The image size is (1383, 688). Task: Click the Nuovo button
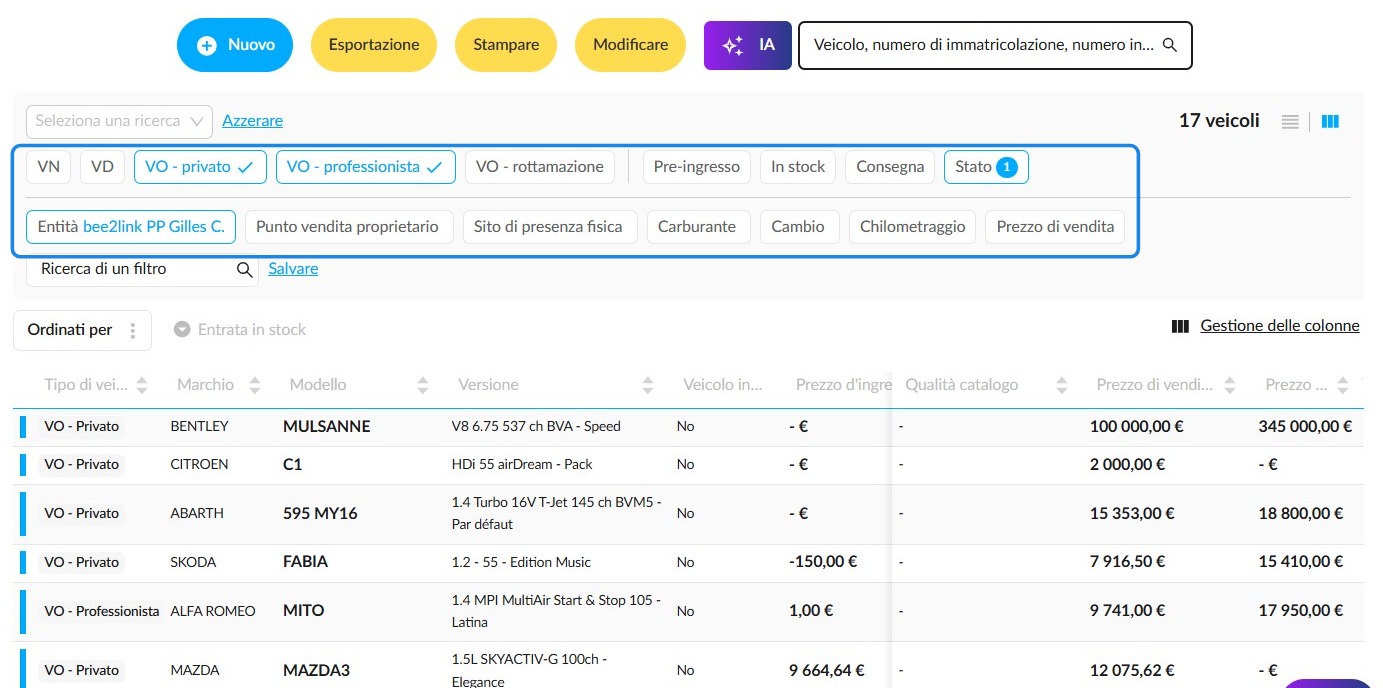(x=235, y=45)
